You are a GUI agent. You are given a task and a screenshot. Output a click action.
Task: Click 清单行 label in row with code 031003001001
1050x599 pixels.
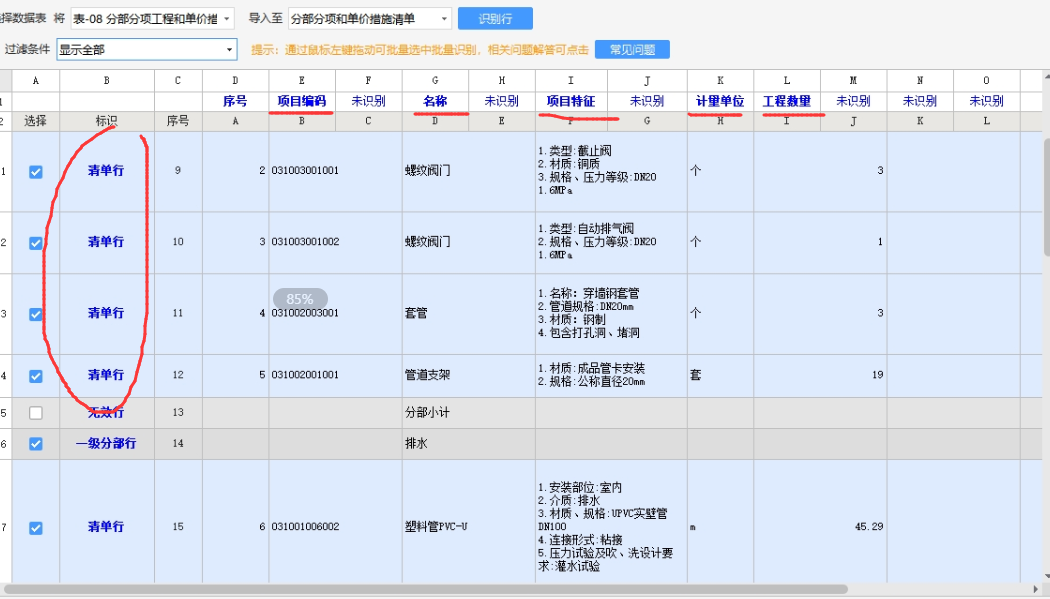pyautogui.click(x=106, y=171)
